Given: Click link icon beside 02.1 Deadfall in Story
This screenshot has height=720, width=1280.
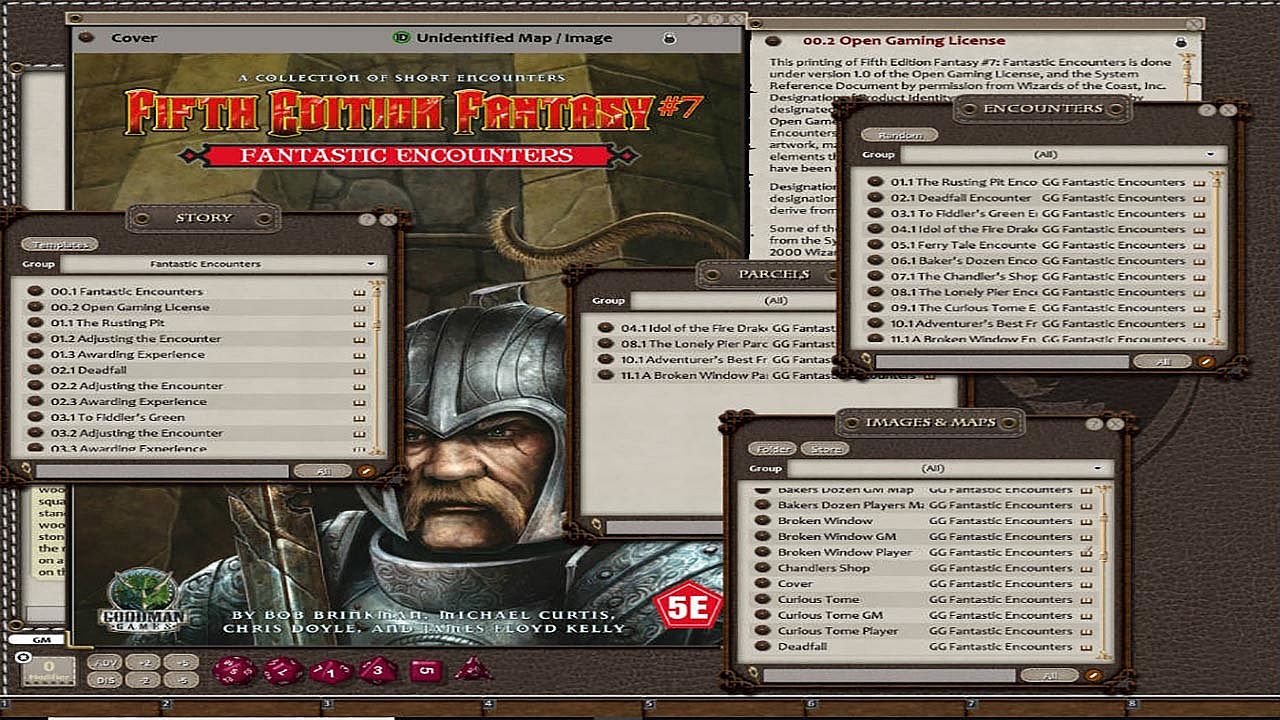Looking at the screenshot, I should [33, 370].
